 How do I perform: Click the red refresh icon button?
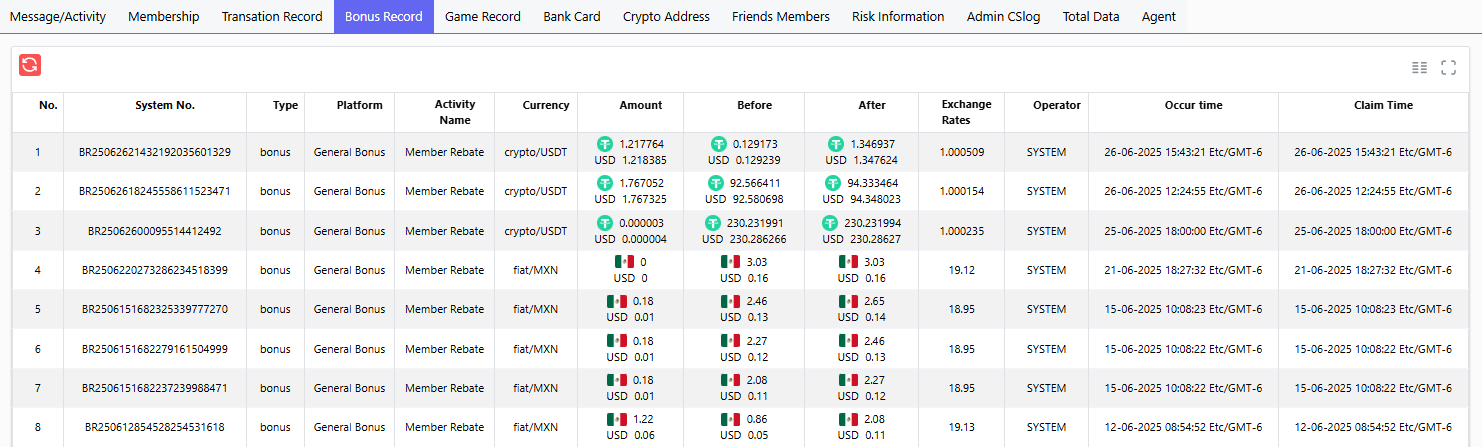click(30, 65)
